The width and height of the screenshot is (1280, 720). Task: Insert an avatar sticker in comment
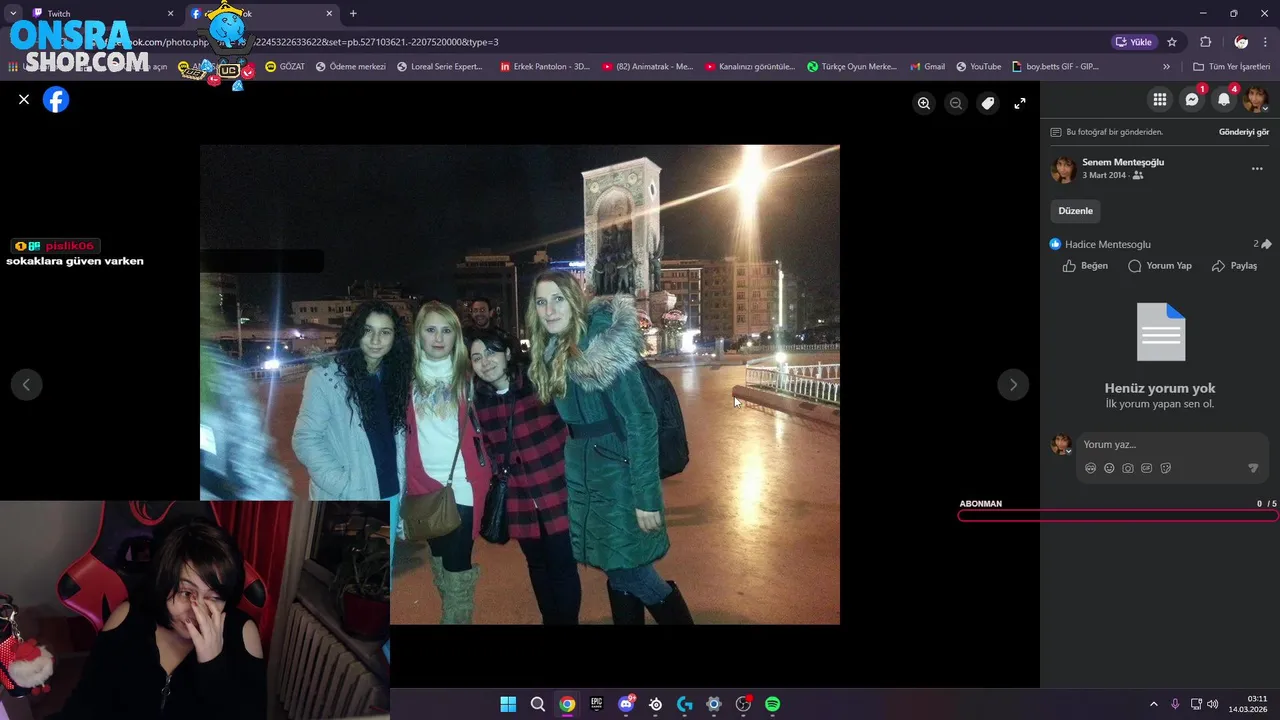[1090, 468]
